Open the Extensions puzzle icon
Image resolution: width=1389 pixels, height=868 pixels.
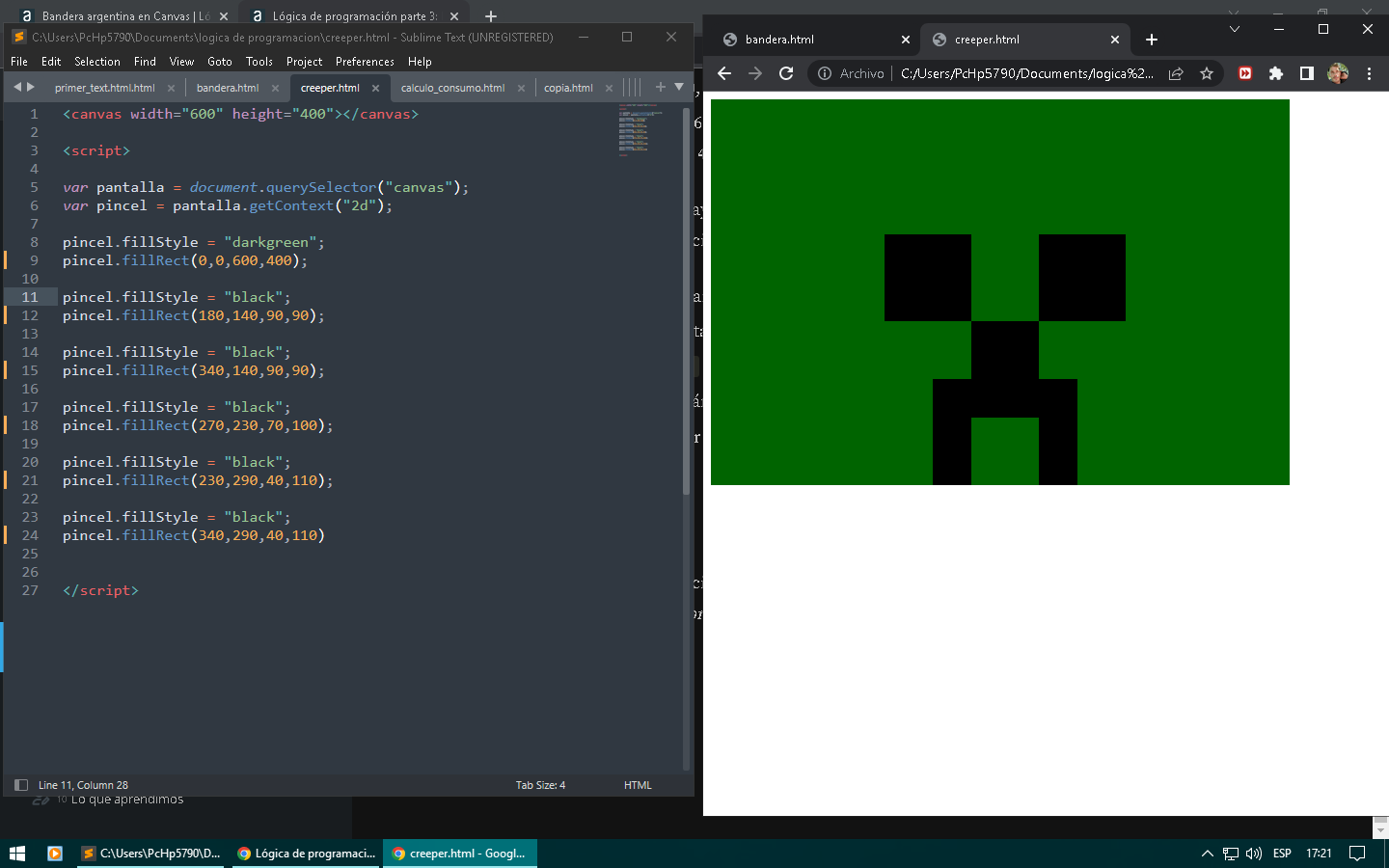point(1276,73)
